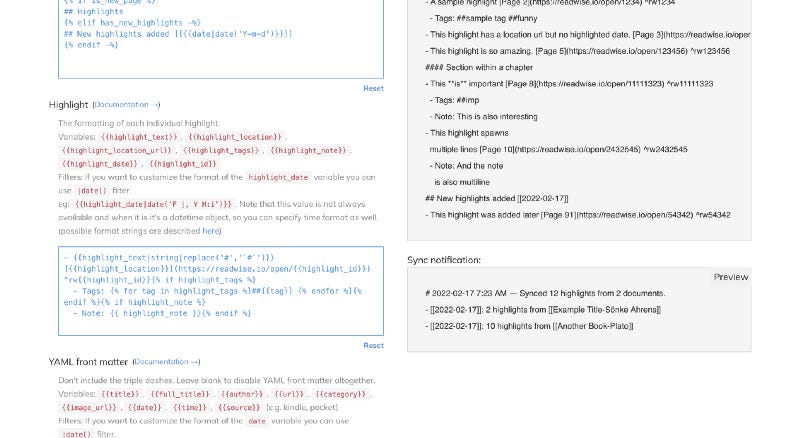Select the {{url}} YAML variable
Image resolution: width=800 pixels, height=438 pixels.
289,394
